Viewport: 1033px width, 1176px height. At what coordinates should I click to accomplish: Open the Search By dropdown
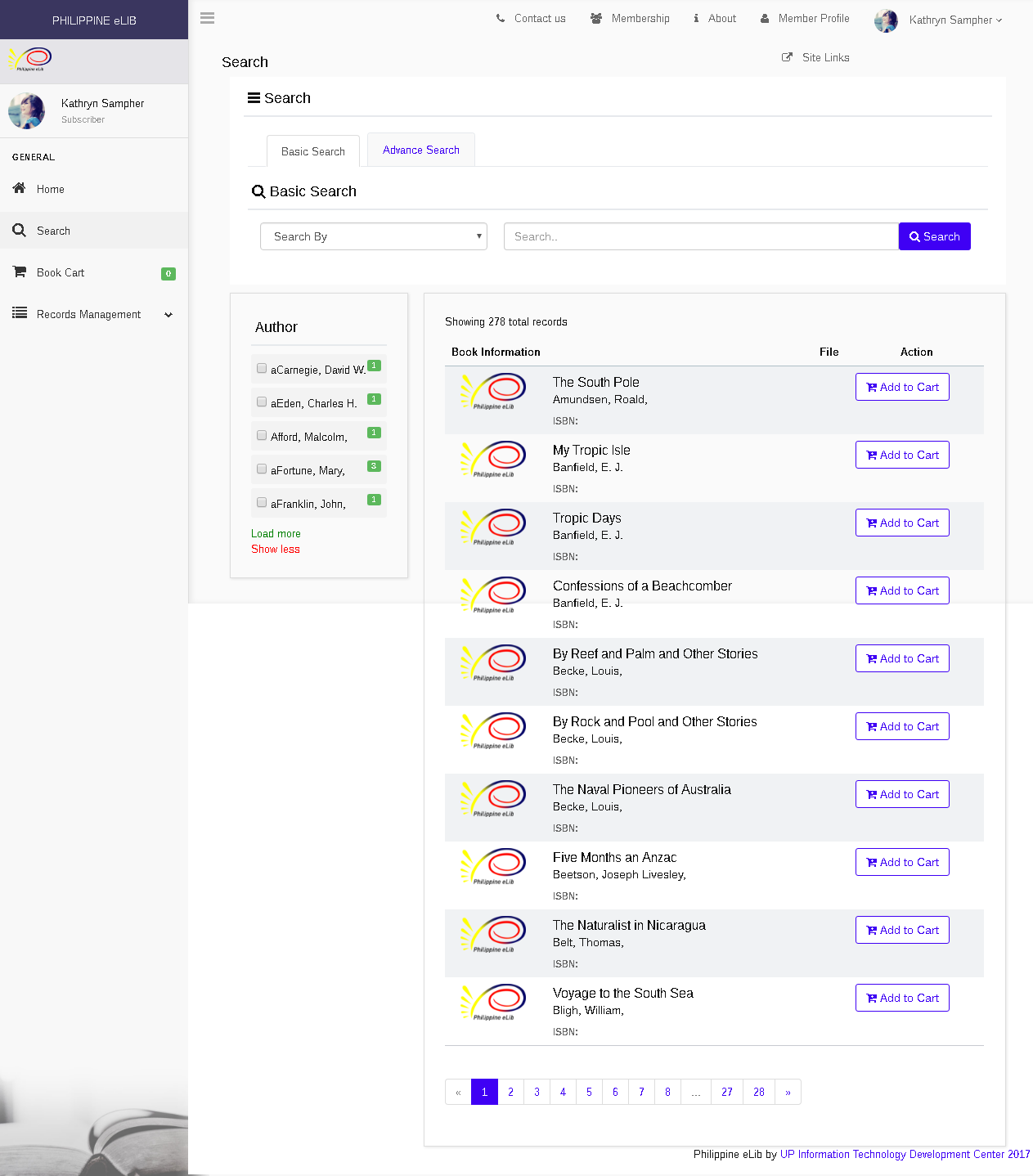click(x=374, y=236)
